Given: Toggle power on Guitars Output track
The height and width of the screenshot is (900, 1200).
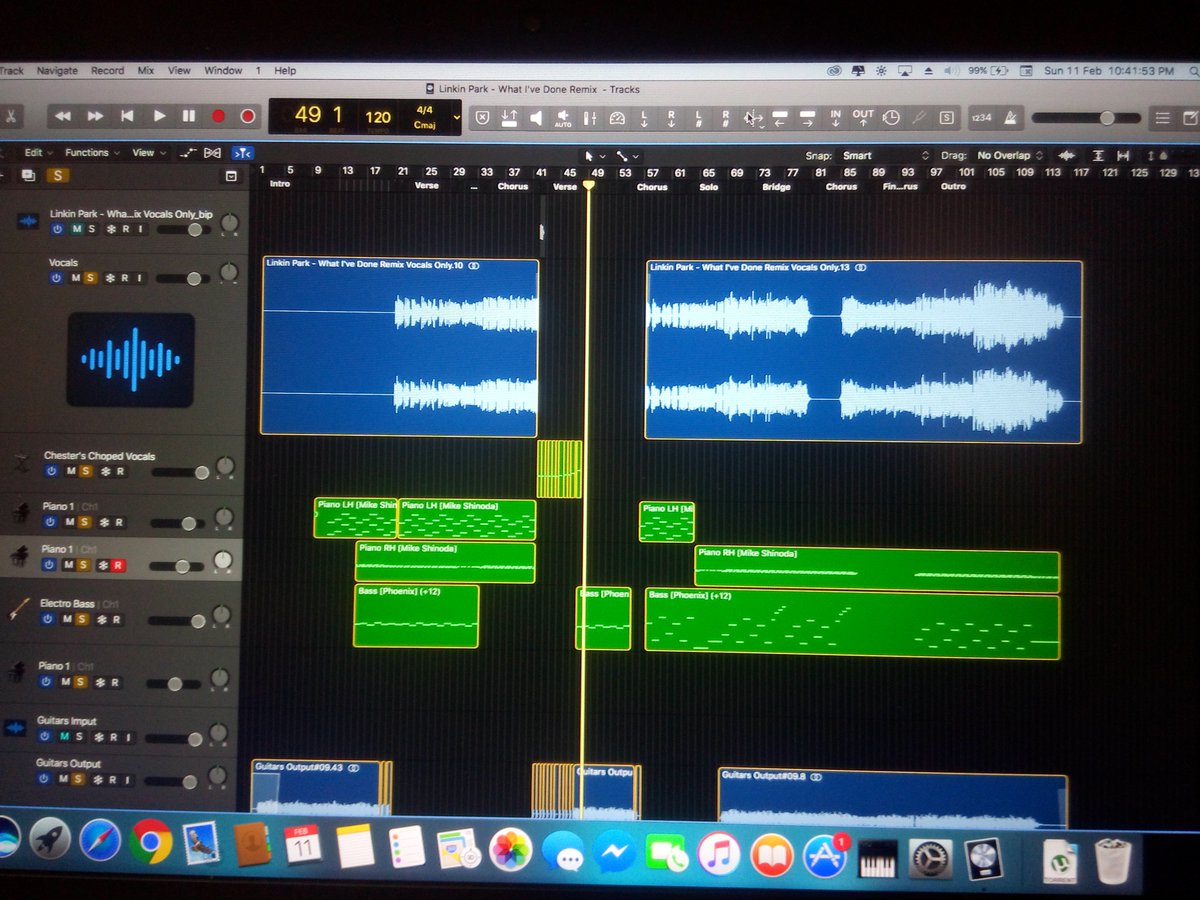Looking at the screenshot, I should [x=41, y=778].
